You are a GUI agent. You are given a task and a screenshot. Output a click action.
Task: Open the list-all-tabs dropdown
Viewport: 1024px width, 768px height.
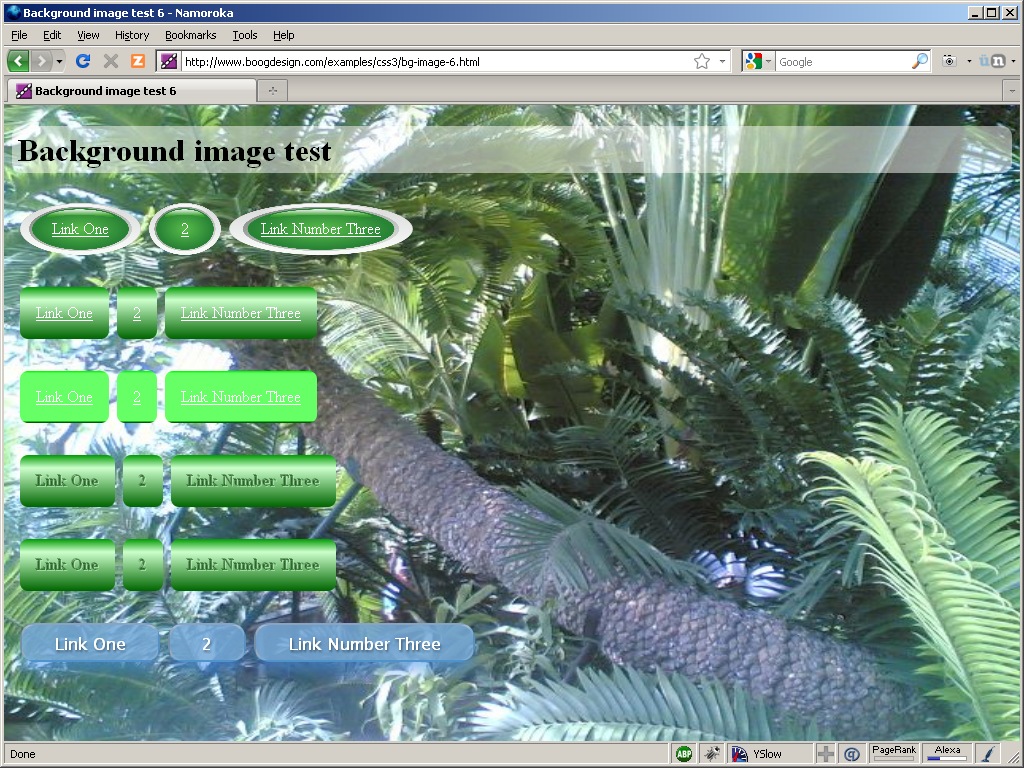pyautogui.click(x=1012, y=91)
